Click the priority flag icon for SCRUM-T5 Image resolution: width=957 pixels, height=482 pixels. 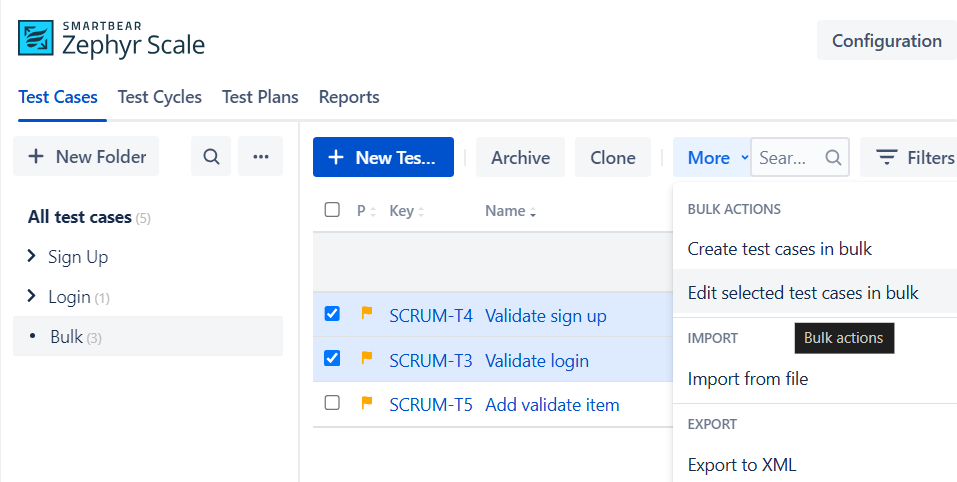(366, 404)
